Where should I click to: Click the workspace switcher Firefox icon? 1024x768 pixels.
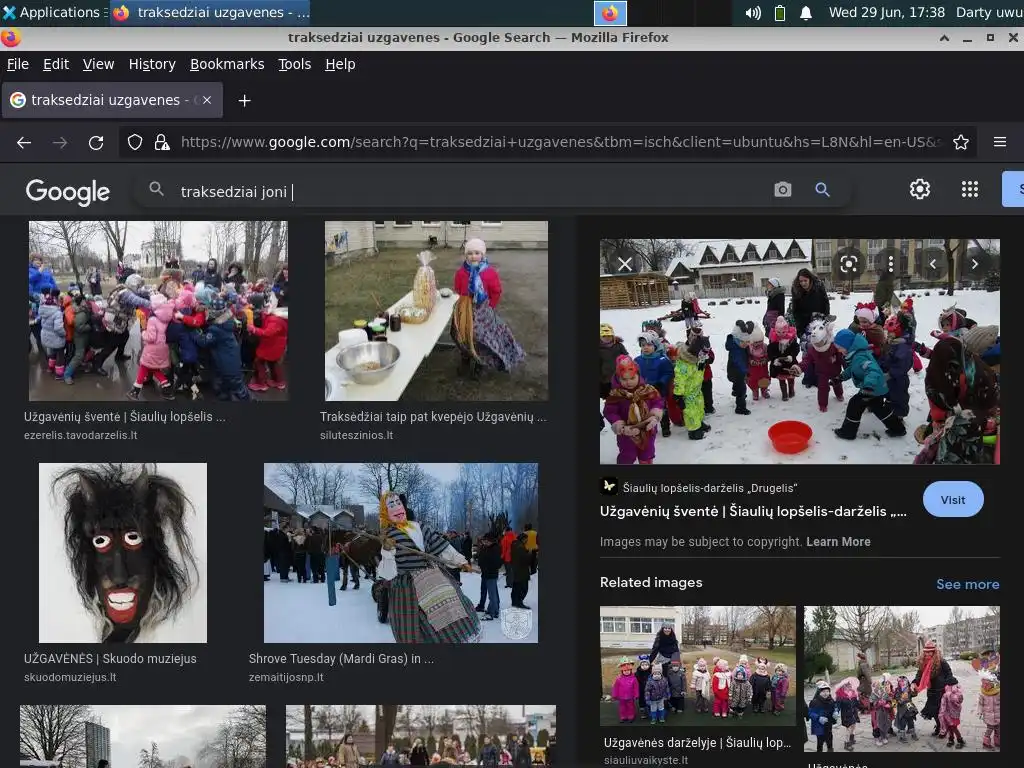(610, 13)
